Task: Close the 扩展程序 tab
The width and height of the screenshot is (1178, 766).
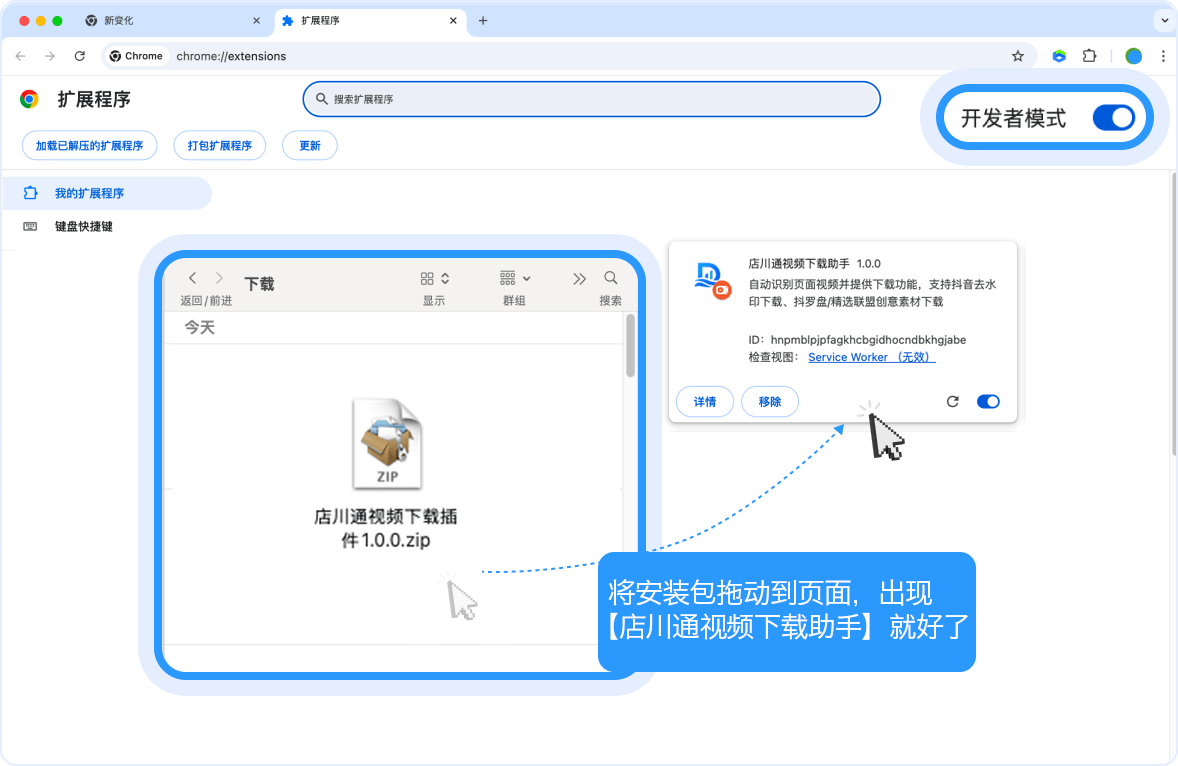Action: tap(453, 21)
